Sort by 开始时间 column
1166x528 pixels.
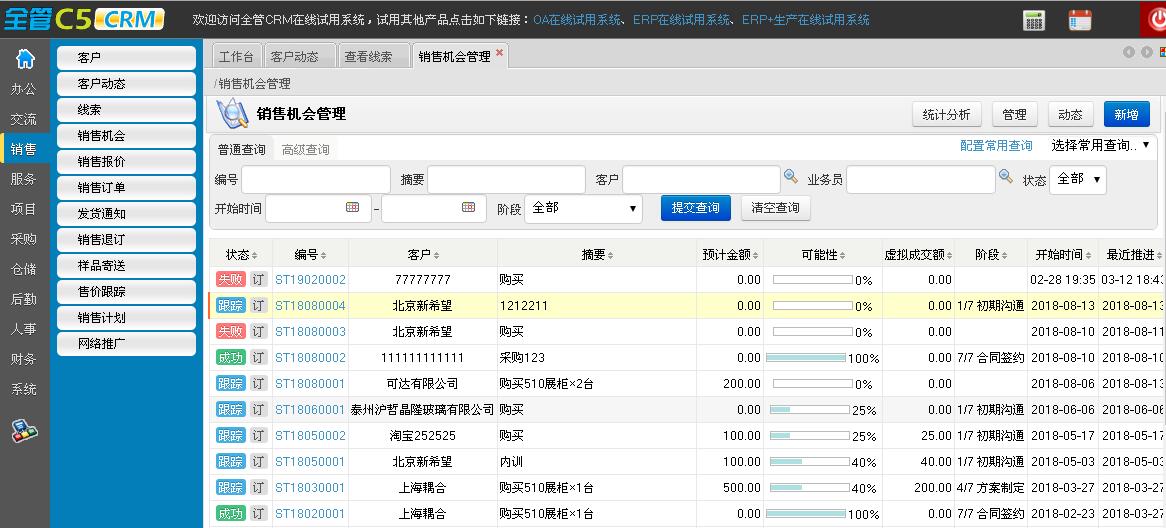click(1064, 254)
